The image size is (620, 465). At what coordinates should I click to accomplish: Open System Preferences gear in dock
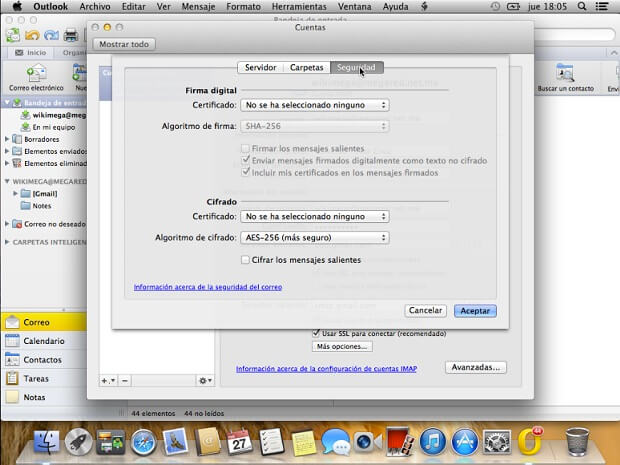(497, 442)
